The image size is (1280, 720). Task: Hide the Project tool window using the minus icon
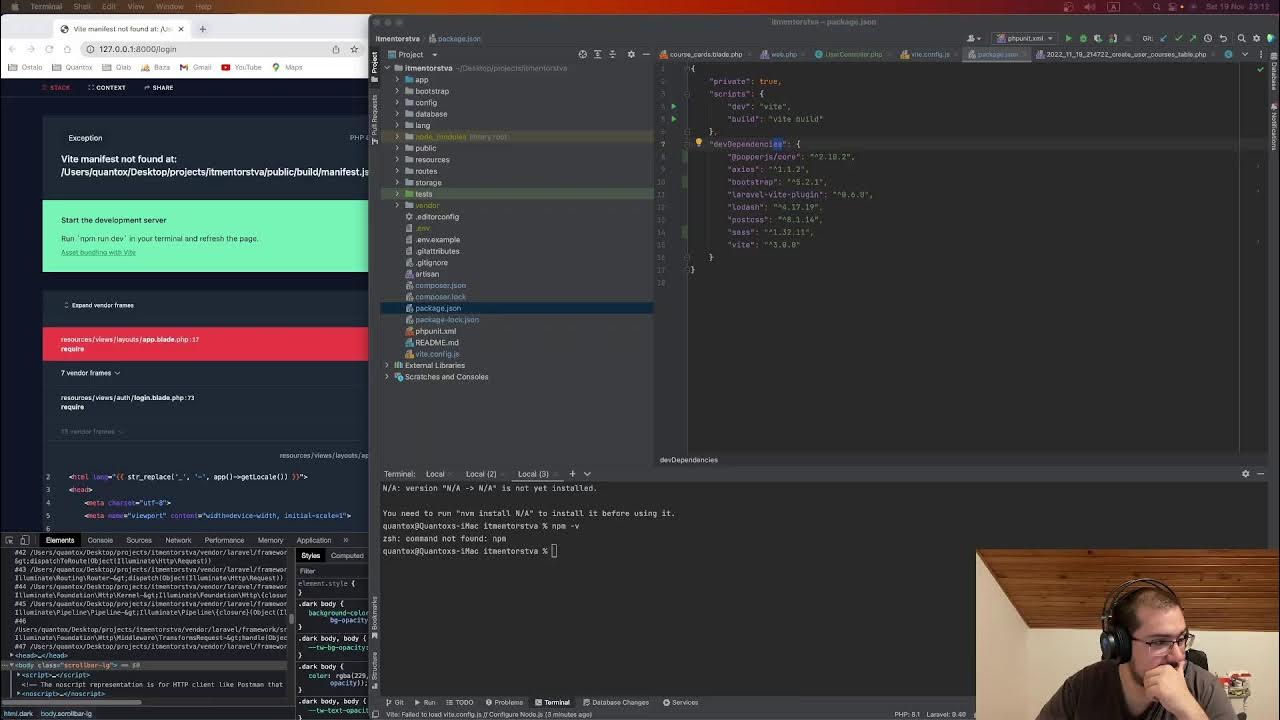tap(646, 54)
